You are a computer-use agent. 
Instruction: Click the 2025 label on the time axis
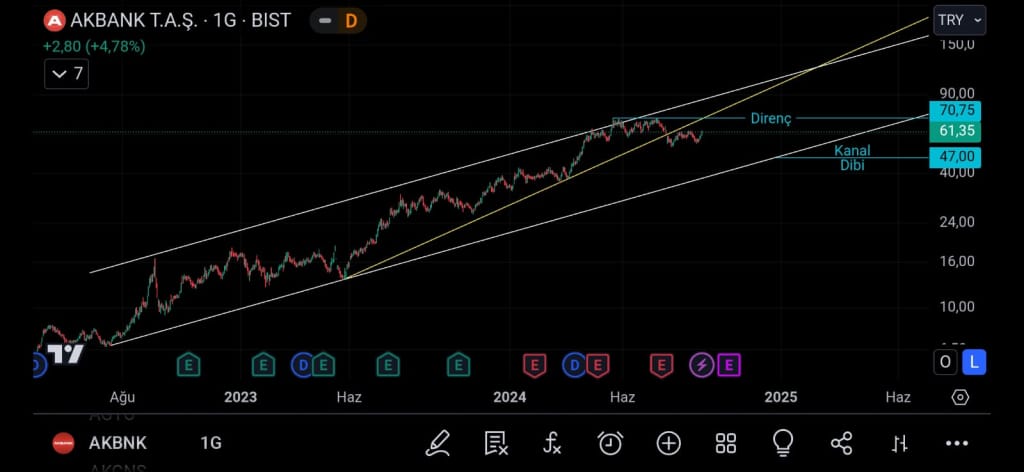781,397
